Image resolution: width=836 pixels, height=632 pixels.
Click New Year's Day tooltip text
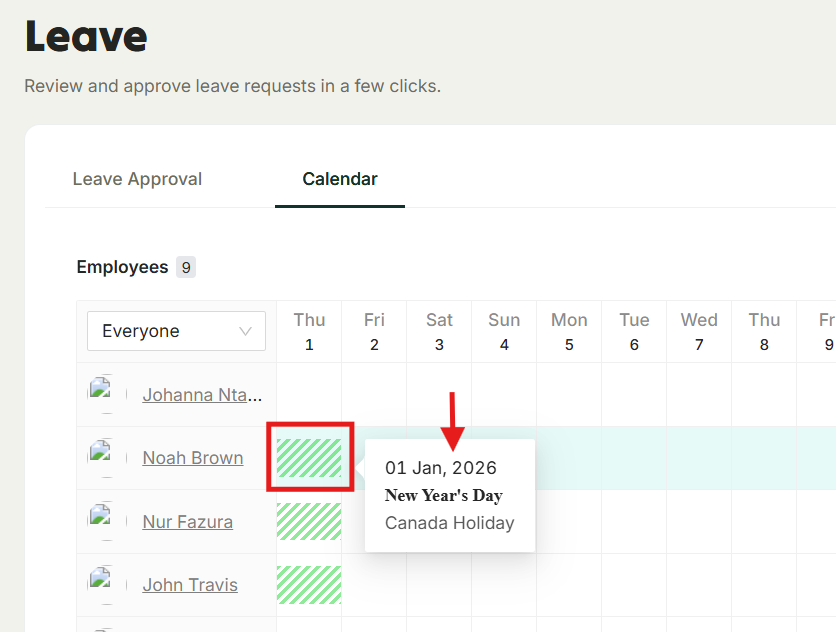[444, 495]
